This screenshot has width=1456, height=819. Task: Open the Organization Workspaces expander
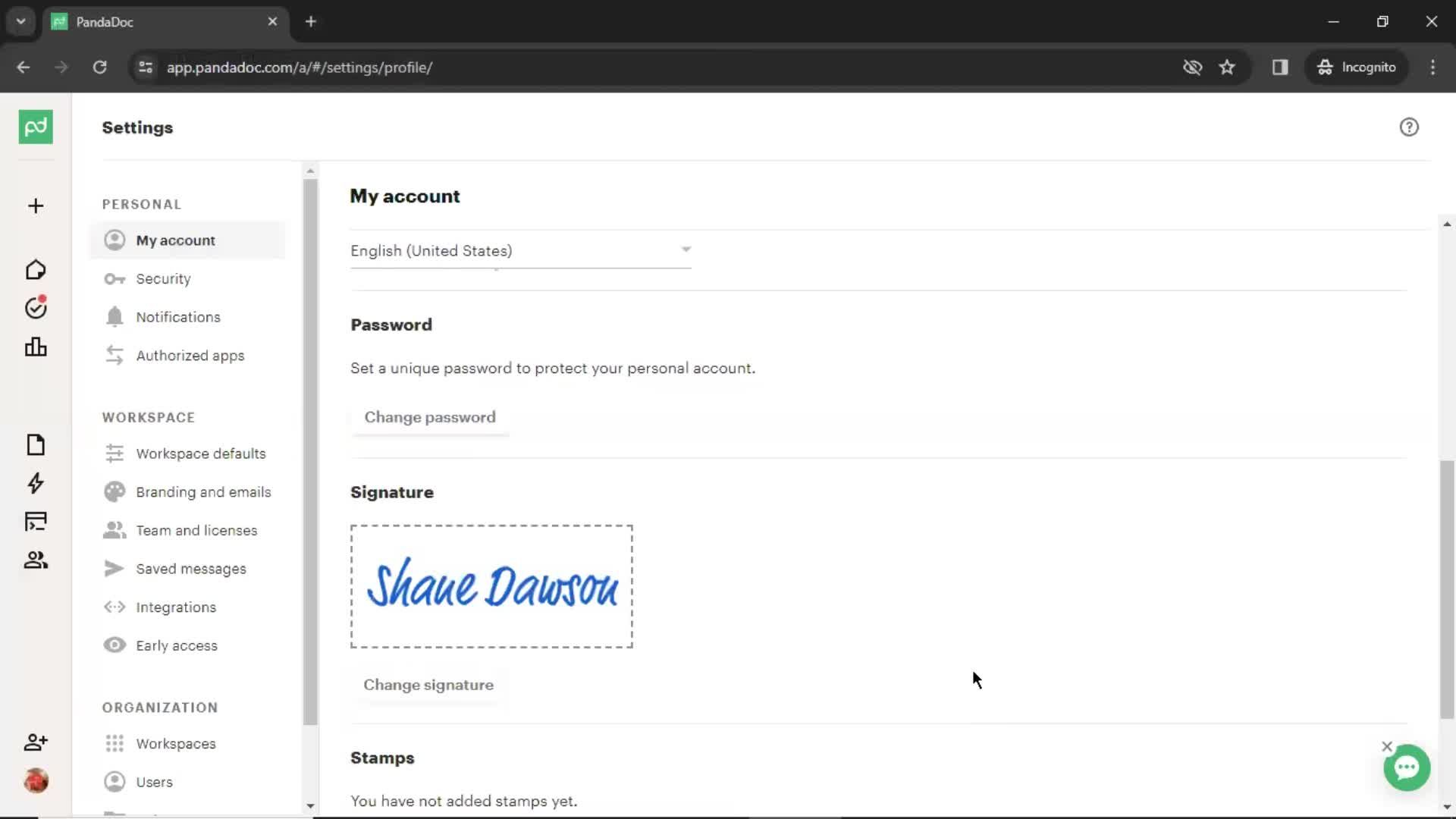tap(175, 743)
